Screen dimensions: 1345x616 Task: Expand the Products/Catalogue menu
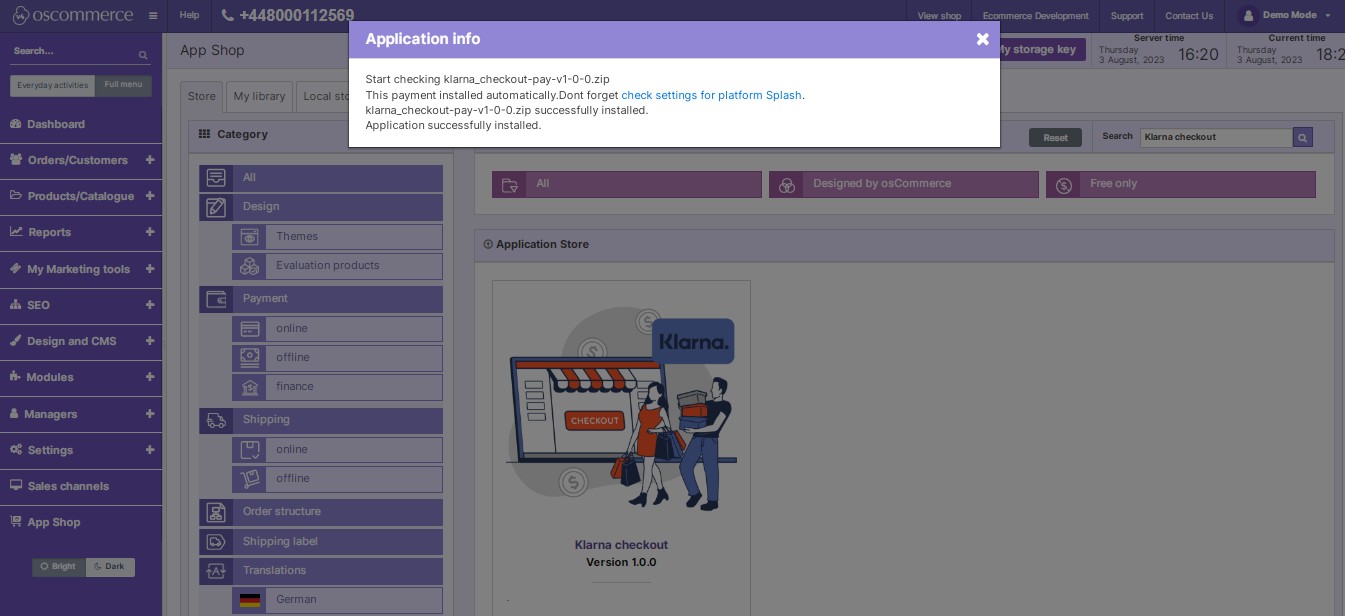click(x=150, y=196)
